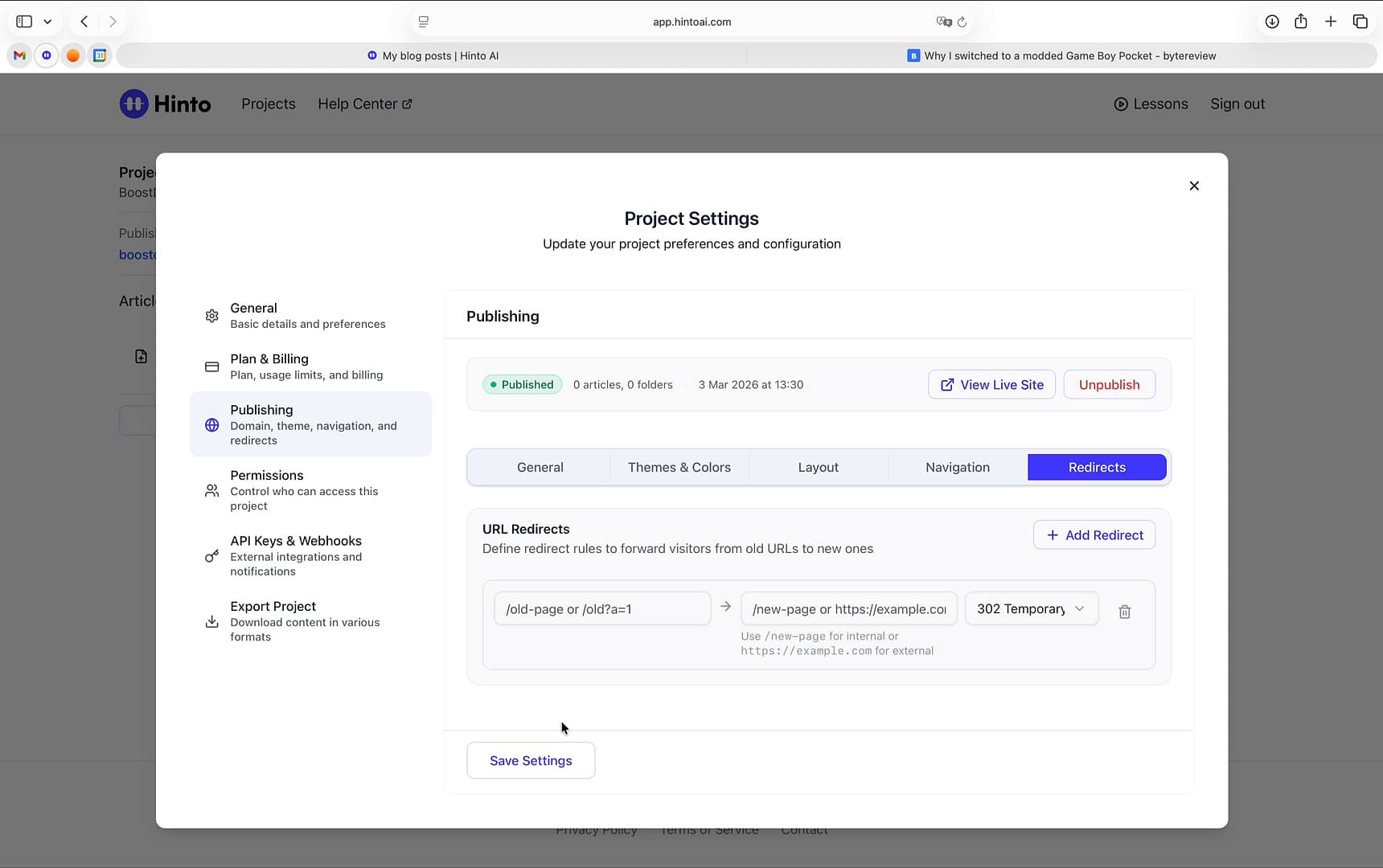This screenshot has width=1383, height=868.
Task: Switch to My blog posts Hinto AI tab
Action: [x=433, y=55]
